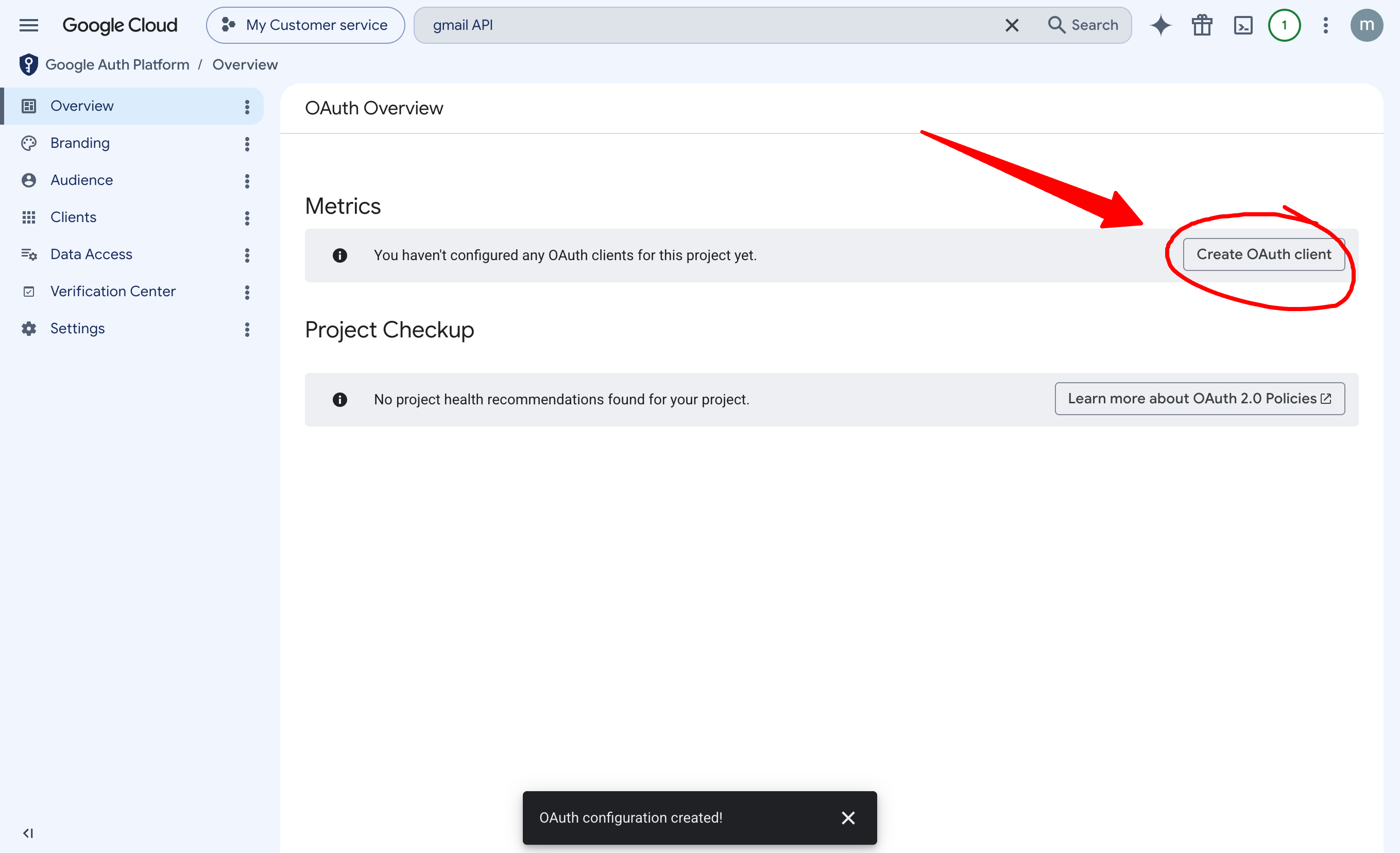Click the Google Auth Platform shield icon
This screenshot has width=1400, height=853.
28,65
